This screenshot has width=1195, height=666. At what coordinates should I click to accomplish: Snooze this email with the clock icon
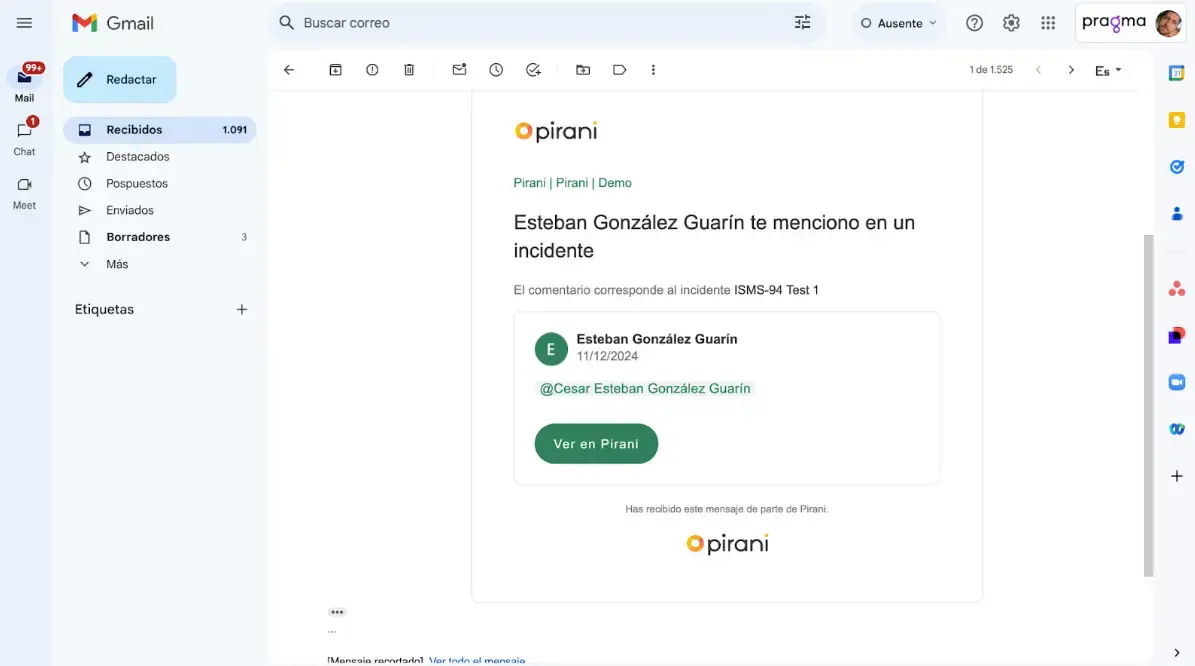[496, 70]
